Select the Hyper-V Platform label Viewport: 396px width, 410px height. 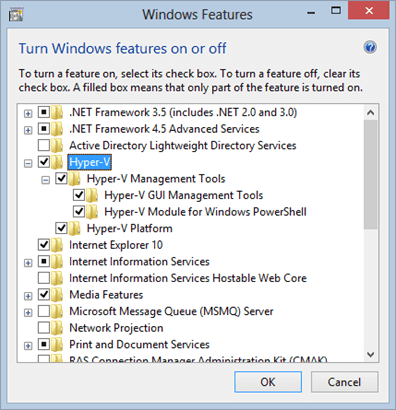click(130, 229)
